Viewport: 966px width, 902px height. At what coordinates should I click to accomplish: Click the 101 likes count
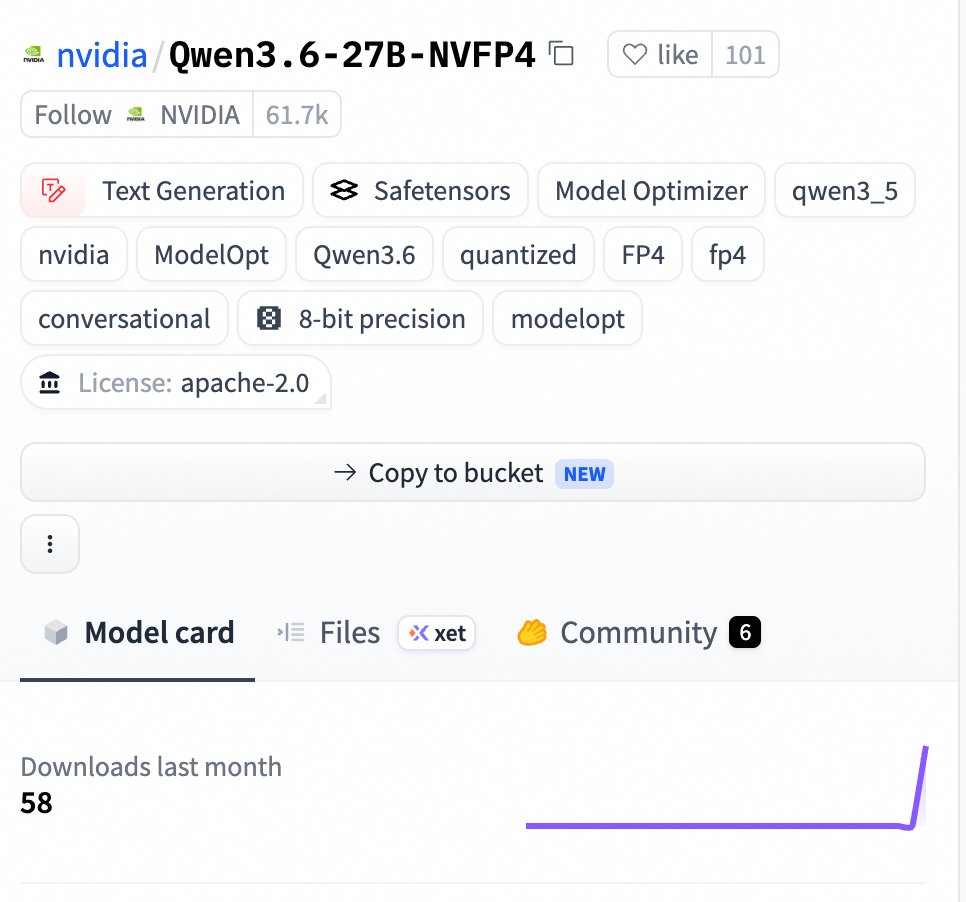[x=745, y=54]
